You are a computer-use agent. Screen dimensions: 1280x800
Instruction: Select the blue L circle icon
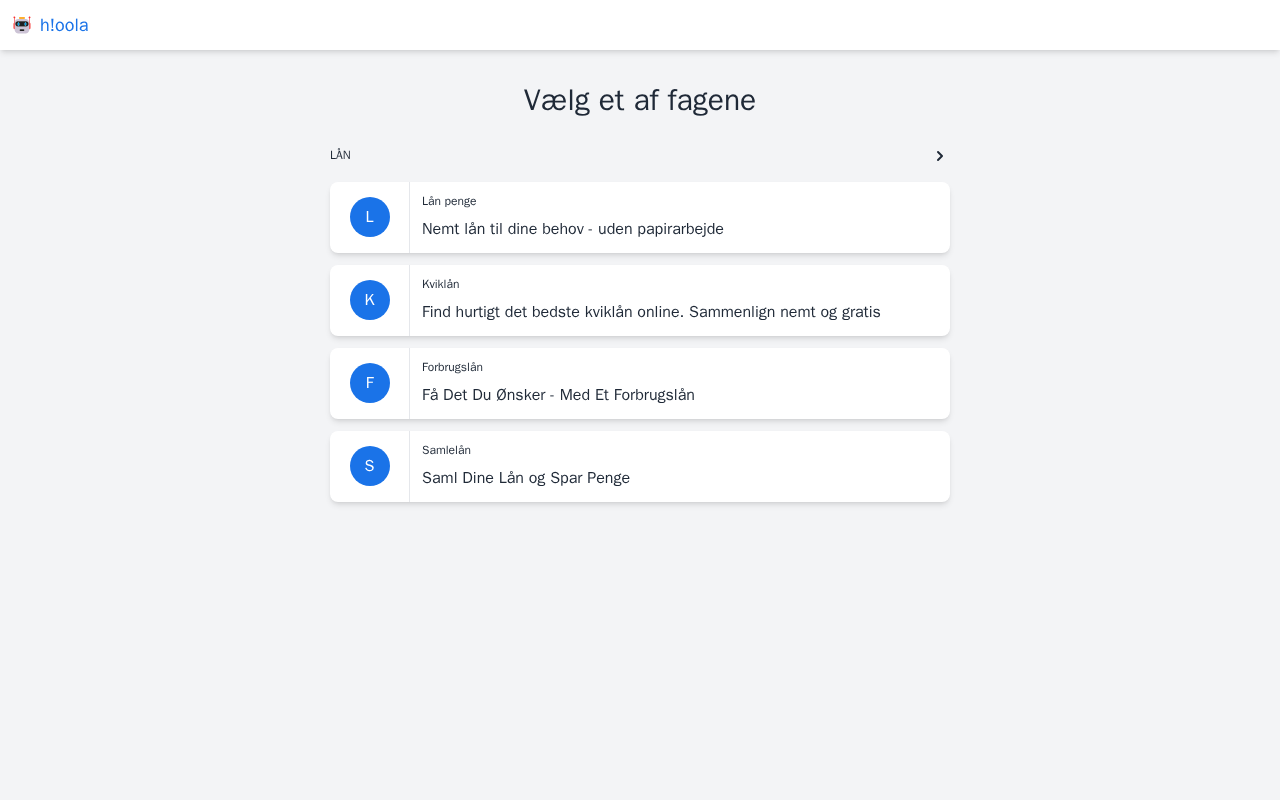(370, 217)
